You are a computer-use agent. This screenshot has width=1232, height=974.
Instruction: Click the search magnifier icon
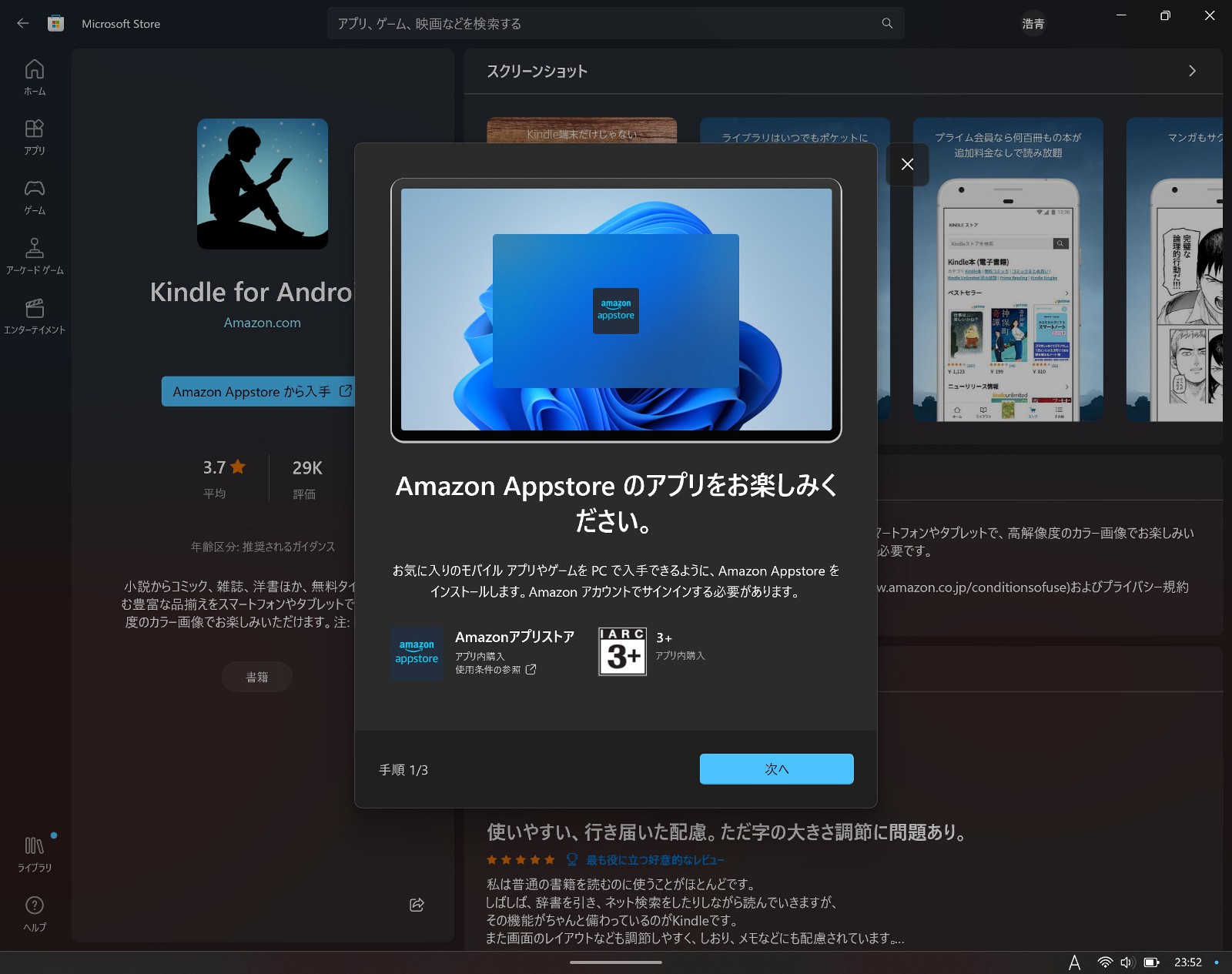885,23
